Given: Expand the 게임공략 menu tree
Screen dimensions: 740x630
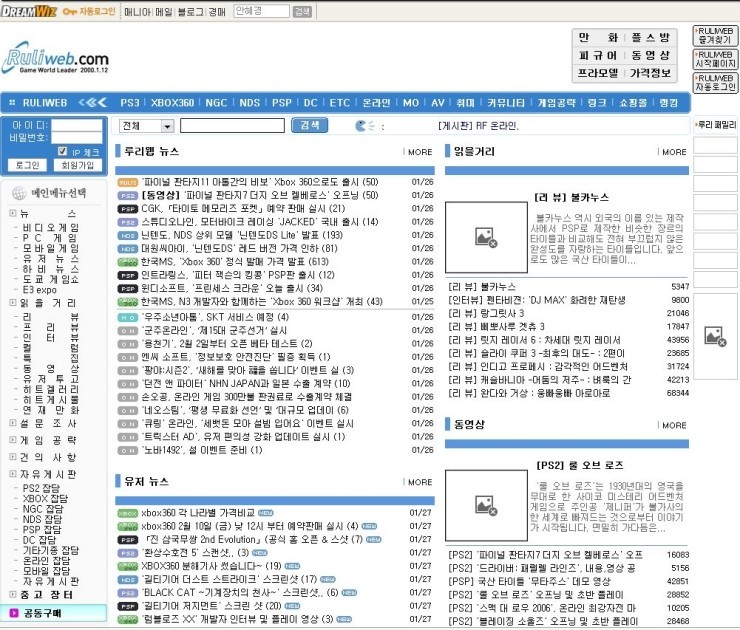Looking at the screenshot, I should point(13,440).
